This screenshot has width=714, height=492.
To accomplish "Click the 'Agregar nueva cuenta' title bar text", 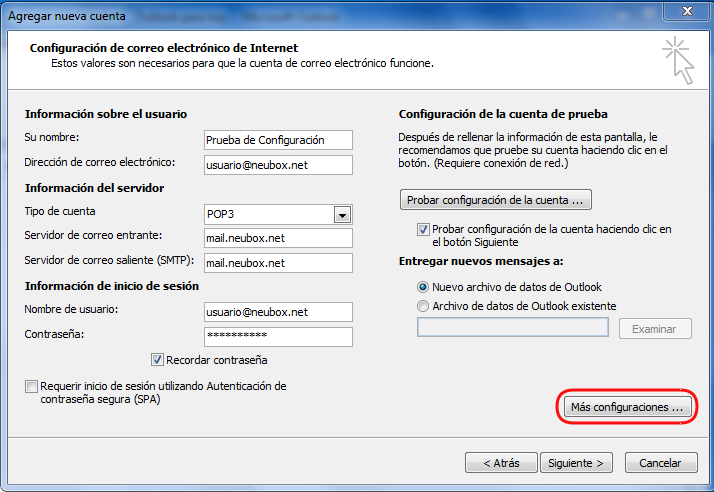I will (x=66, y=16).
